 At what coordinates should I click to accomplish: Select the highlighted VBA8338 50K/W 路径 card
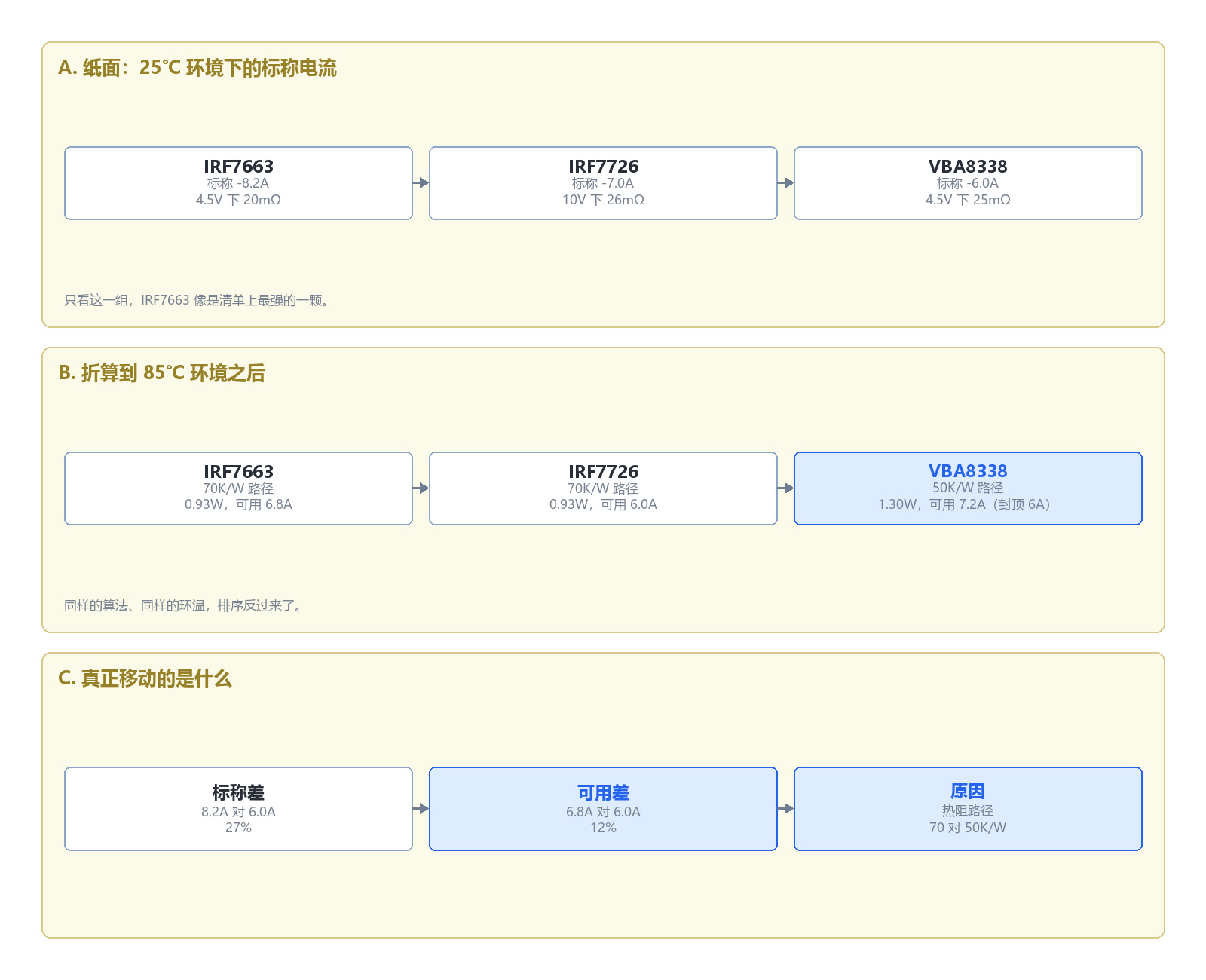968,488
